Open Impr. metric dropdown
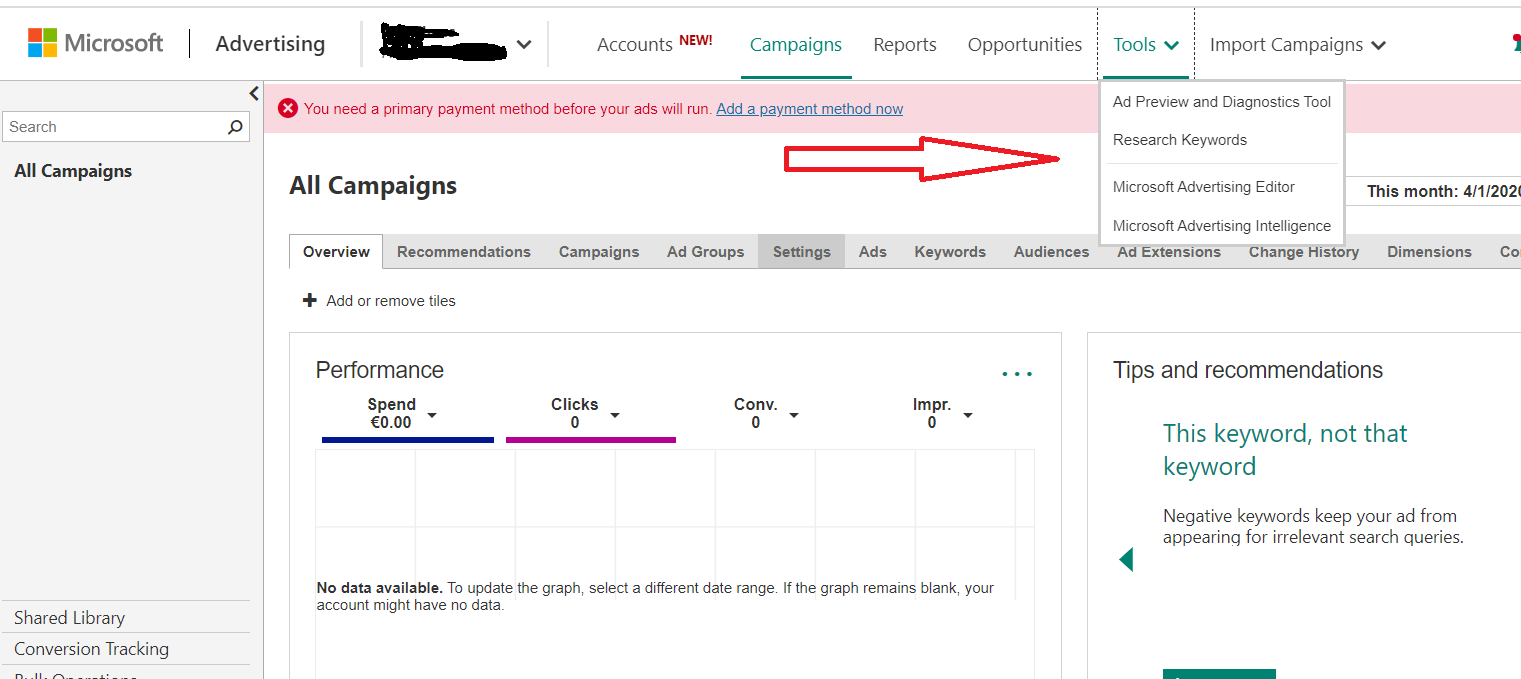Screen dimensions: 1521x679 968,414
